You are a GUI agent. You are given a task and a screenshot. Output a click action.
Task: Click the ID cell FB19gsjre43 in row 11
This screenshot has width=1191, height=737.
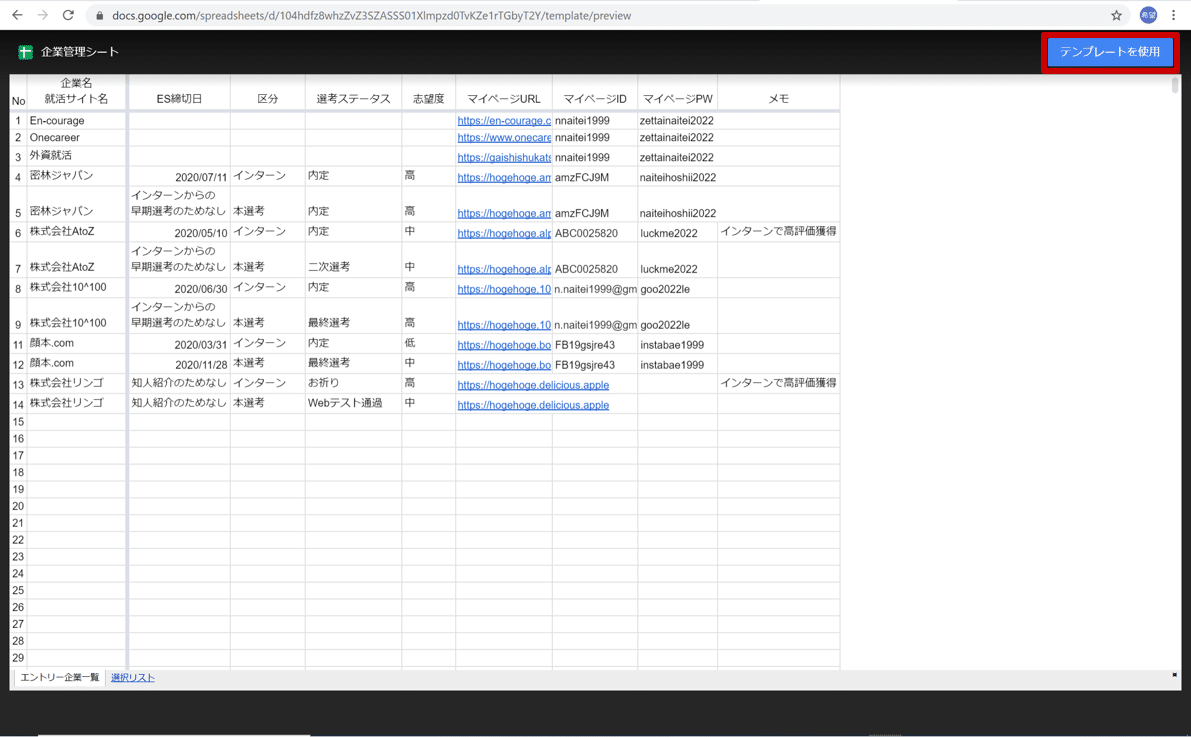pyautogui.click(x=595, y=344)
